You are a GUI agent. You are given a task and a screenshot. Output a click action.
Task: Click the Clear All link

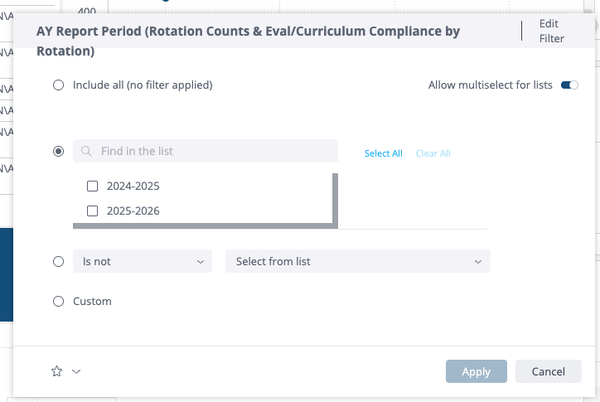tap(433, 153)
